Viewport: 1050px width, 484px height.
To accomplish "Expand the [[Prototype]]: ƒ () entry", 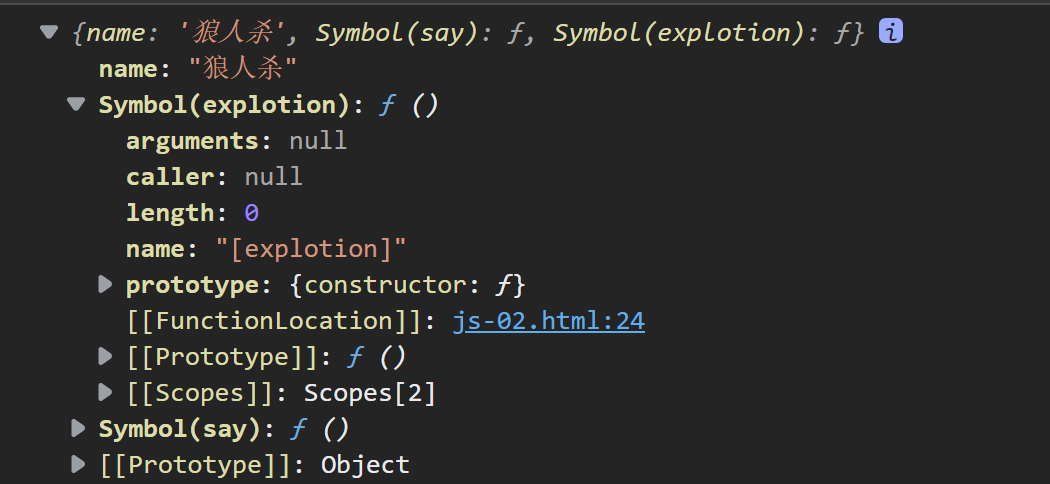I will 105,356.
